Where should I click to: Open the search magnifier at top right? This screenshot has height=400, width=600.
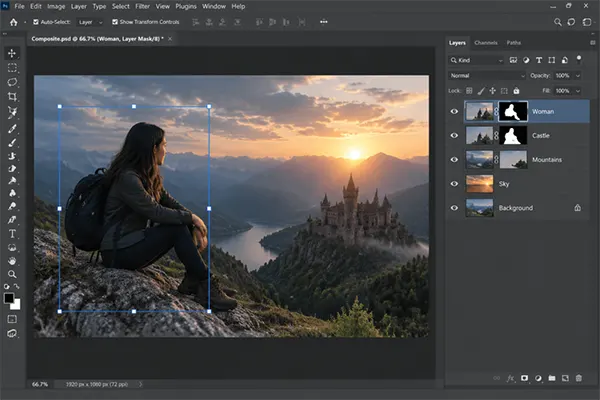(x=558, y=22)
